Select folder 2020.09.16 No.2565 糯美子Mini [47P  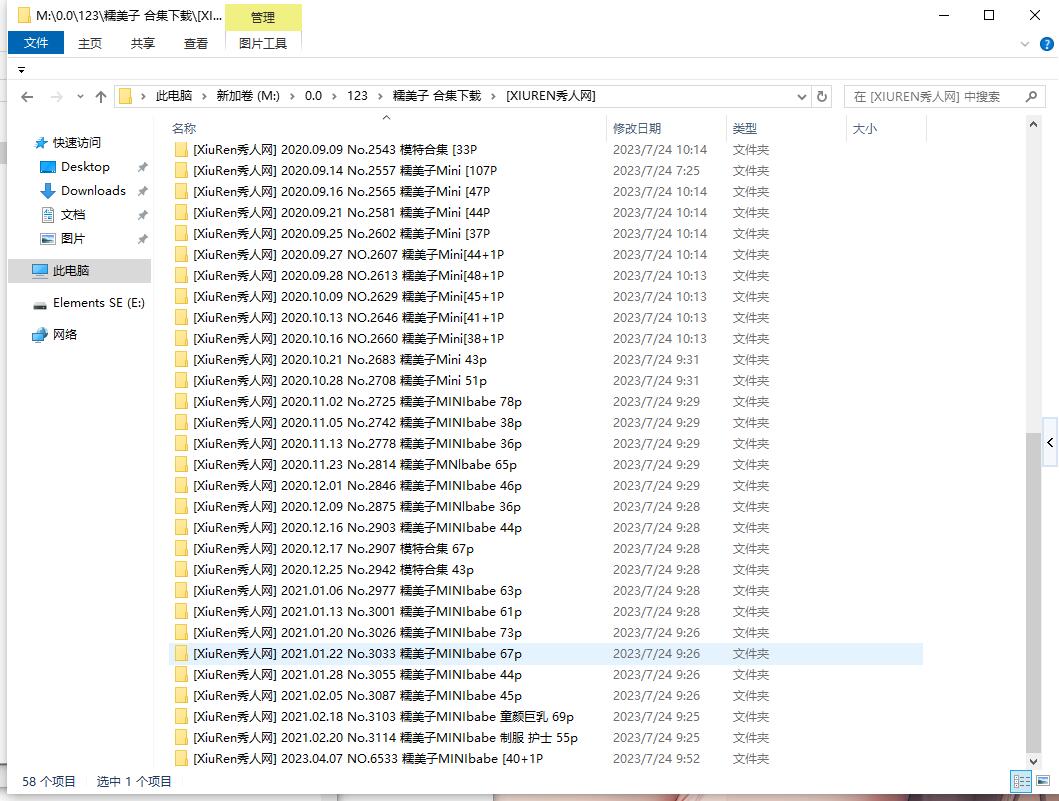tap(341, 192)
